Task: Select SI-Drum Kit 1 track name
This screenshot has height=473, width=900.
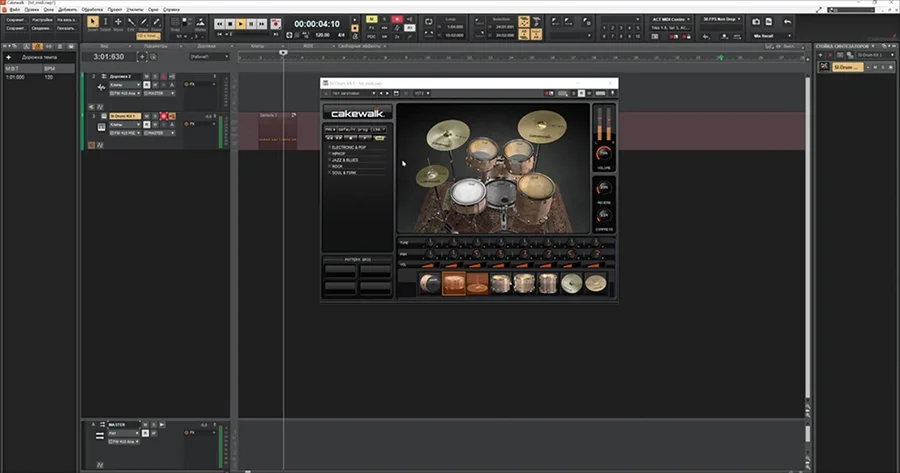Action: tap(125, 116)
